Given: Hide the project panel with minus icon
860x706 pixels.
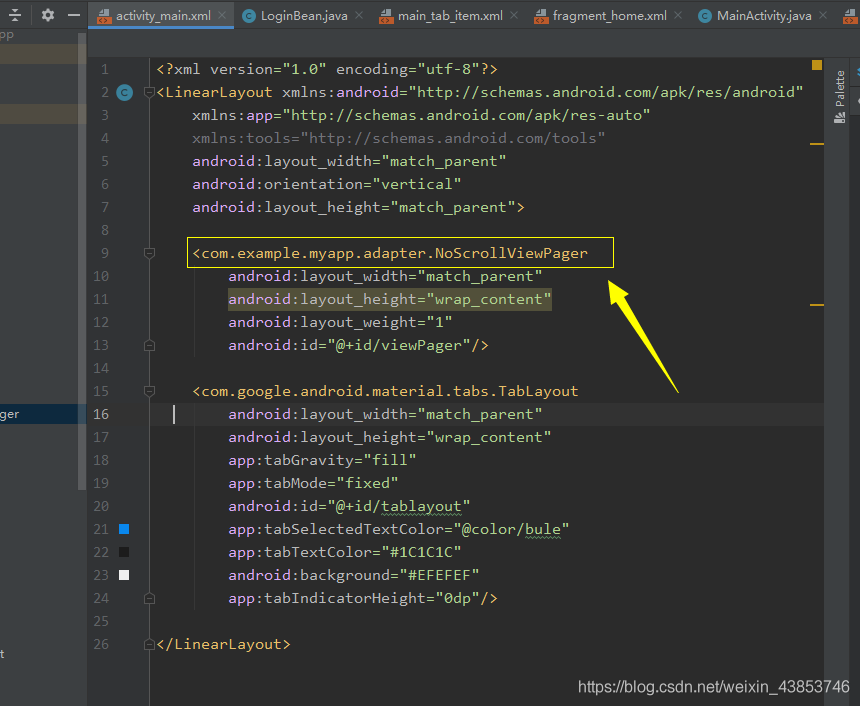Looking at the screenshot, I should [74, 15].
